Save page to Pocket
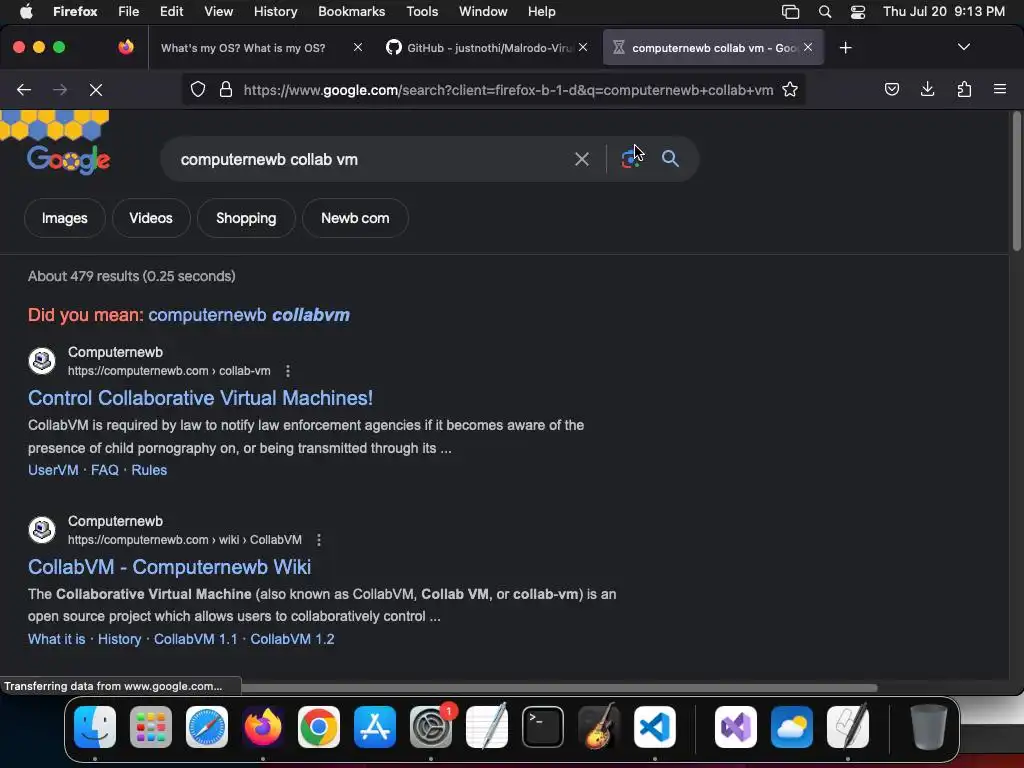The height and width of the screenshot is (768, 1024). coord(891,89)
